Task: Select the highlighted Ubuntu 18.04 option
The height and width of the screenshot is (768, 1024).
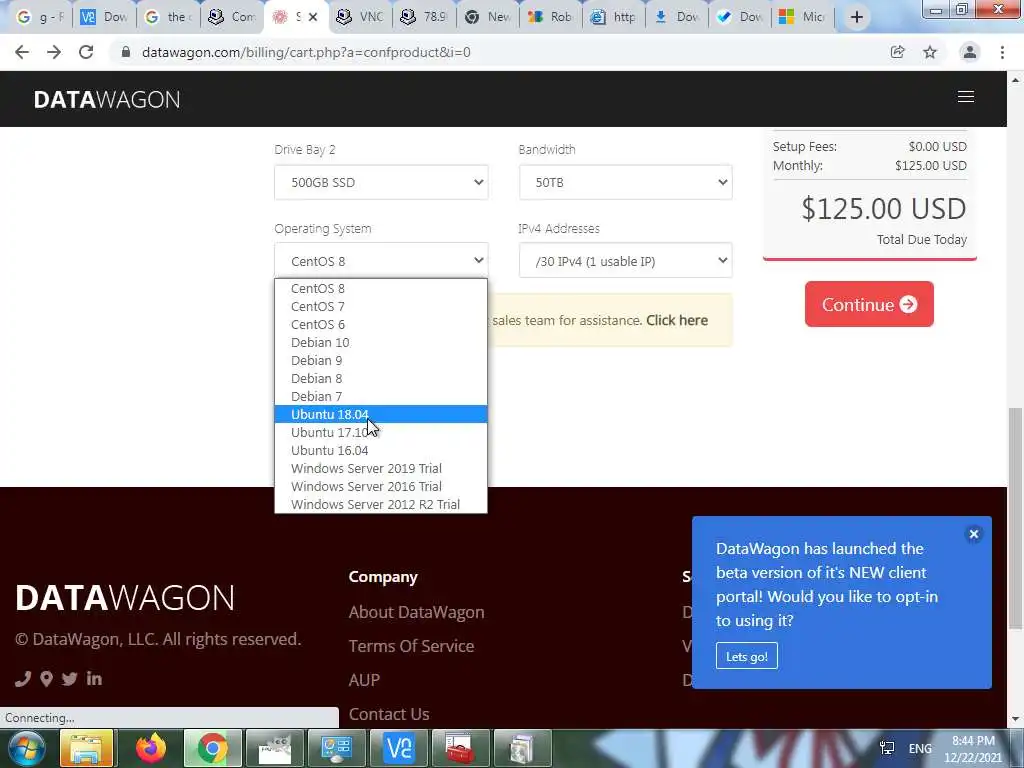Action: click(381, 414)
